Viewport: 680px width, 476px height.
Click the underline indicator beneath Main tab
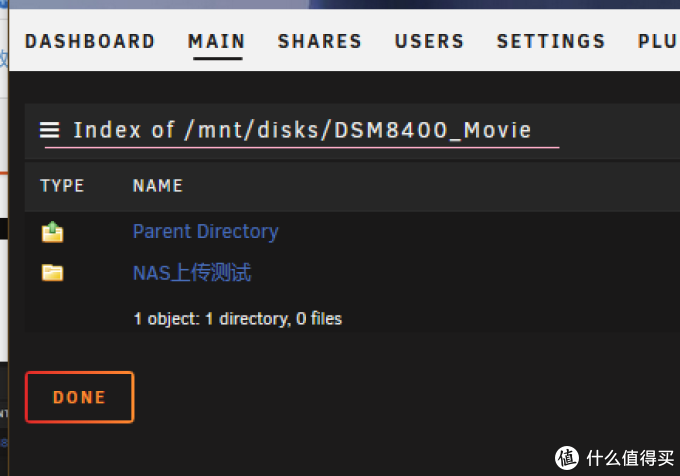(218, 59)
